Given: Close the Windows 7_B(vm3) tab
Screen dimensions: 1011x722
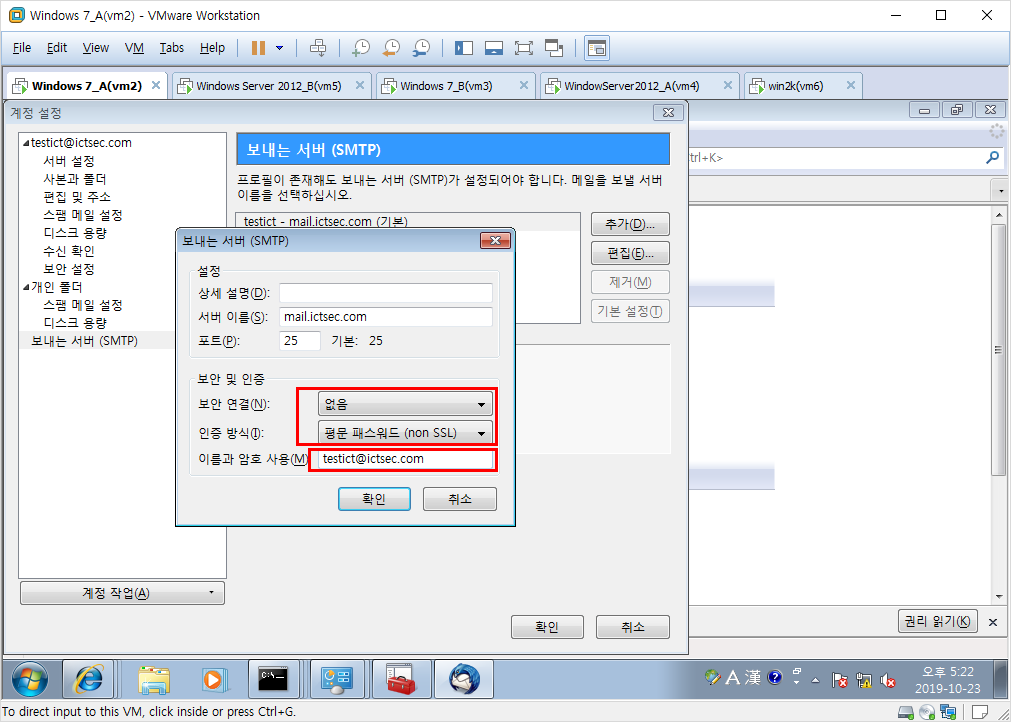Looking at the screenshot, I should [524, 85].
